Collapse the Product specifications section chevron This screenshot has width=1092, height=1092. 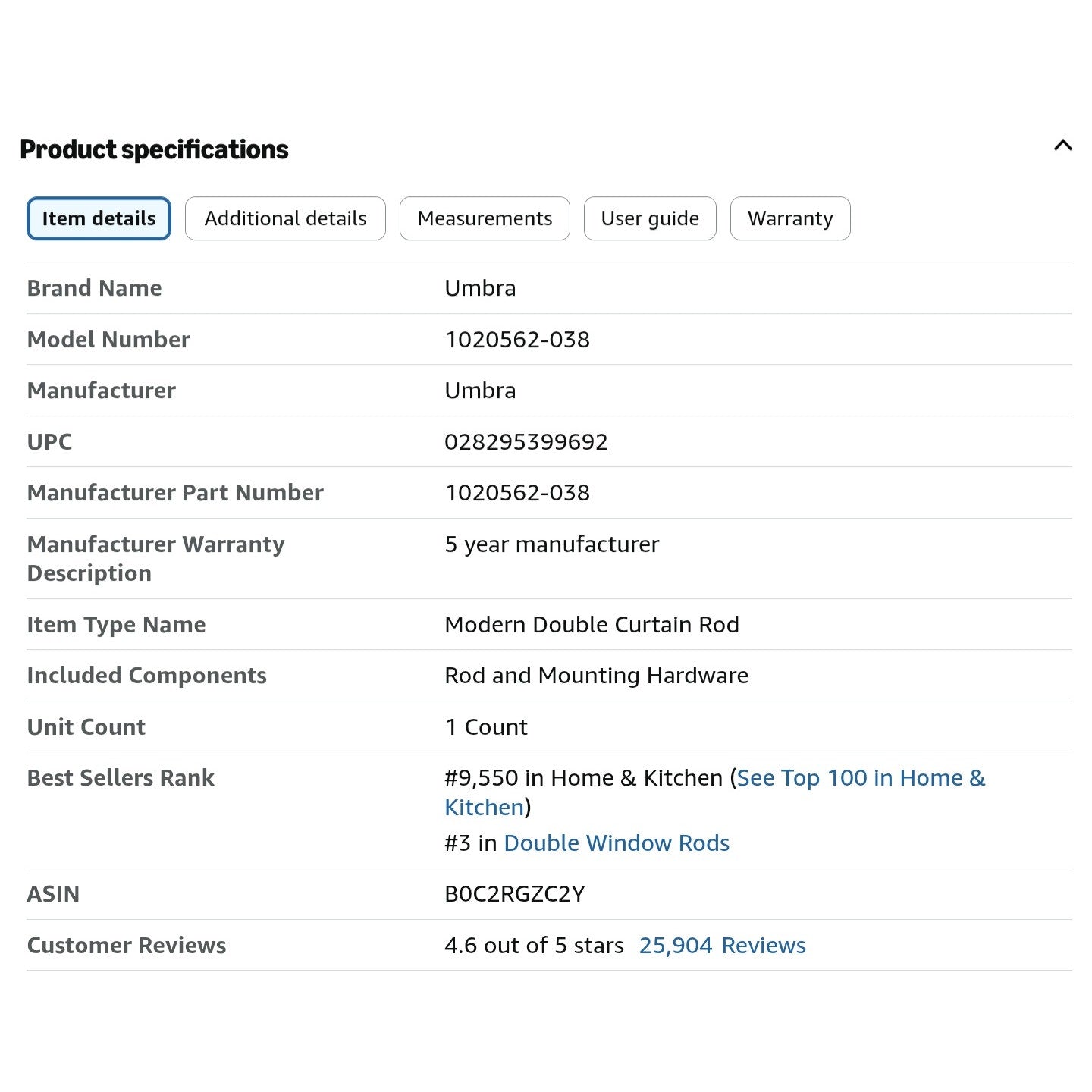click(x=1062, y=145)
